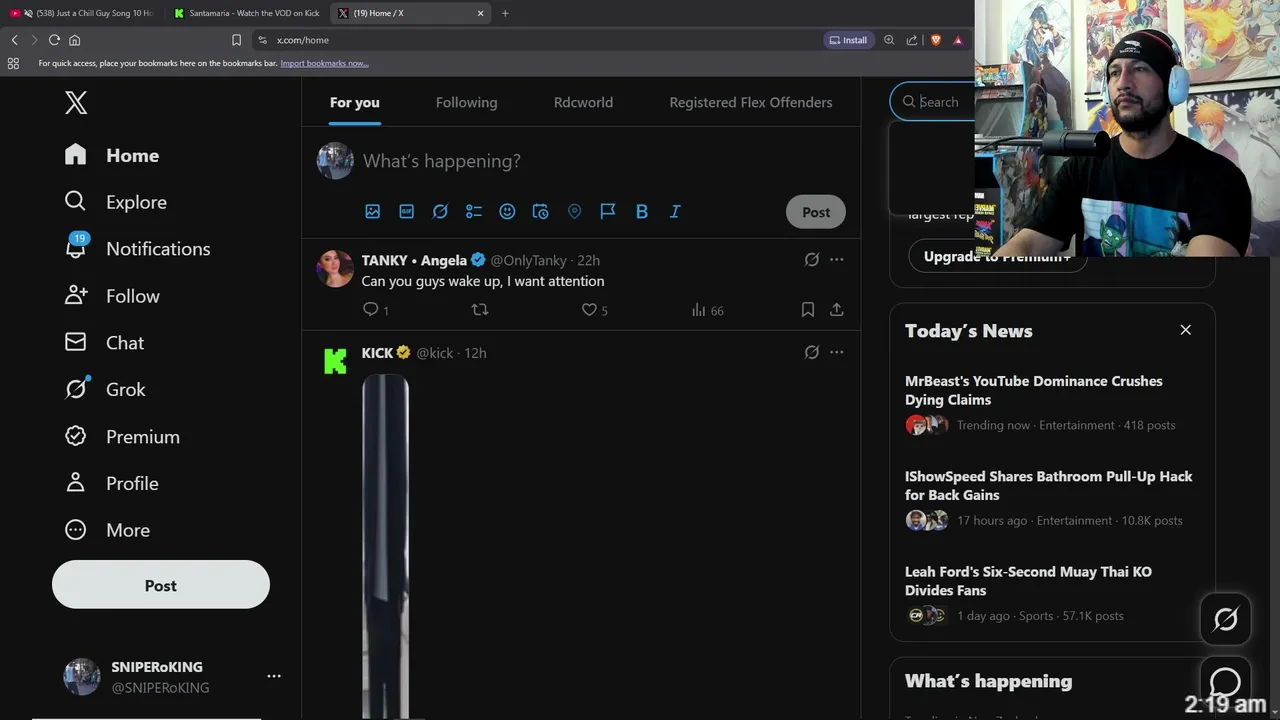Toggle bold text formatting
Image resolution: width=1280 pixels, height=720 pixels.
(642, 211)
